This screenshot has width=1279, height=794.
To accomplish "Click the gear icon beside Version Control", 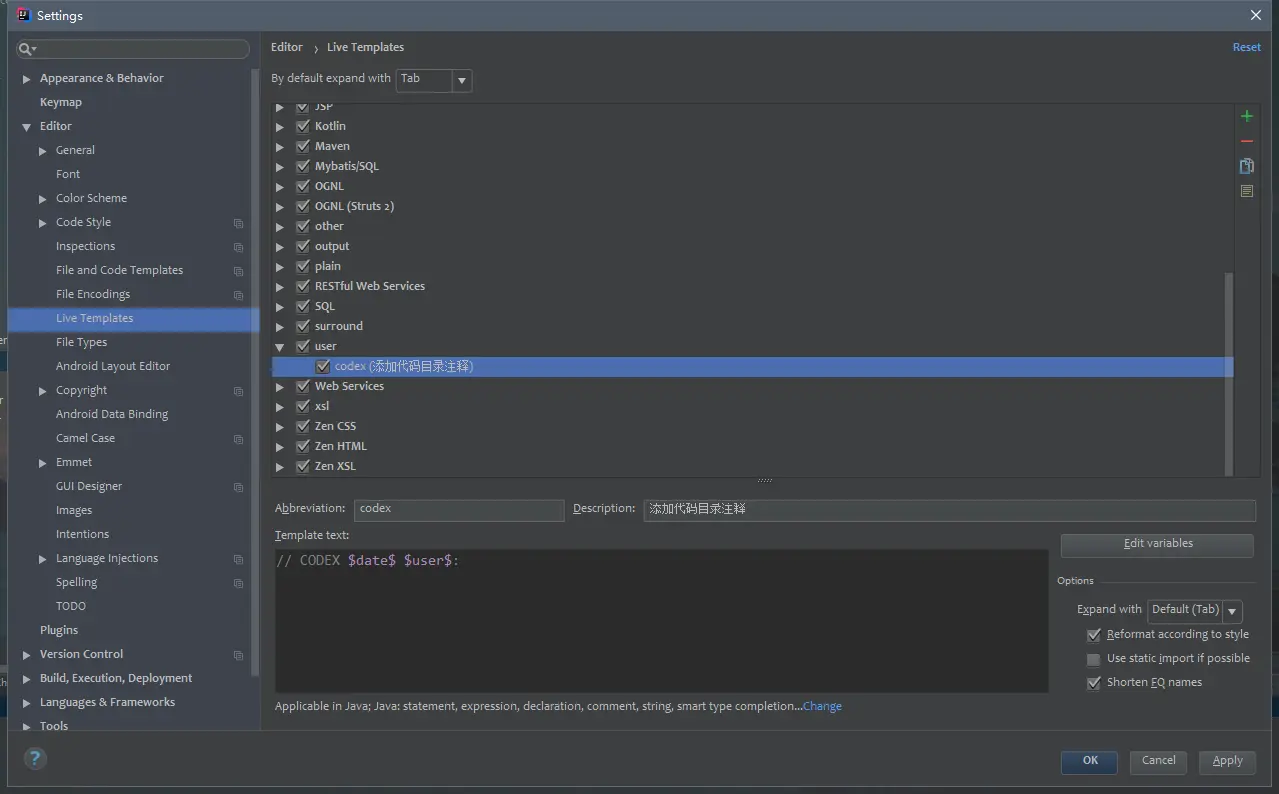I will tap(237, 654).
